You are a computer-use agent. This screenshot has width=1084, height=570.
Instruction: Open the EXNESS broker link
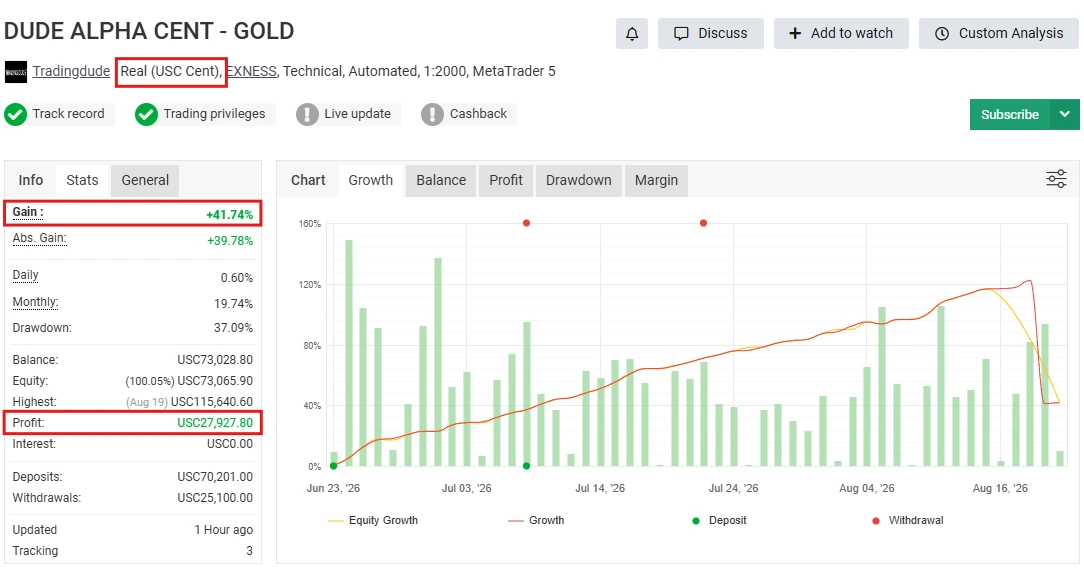tap(252, 71)
